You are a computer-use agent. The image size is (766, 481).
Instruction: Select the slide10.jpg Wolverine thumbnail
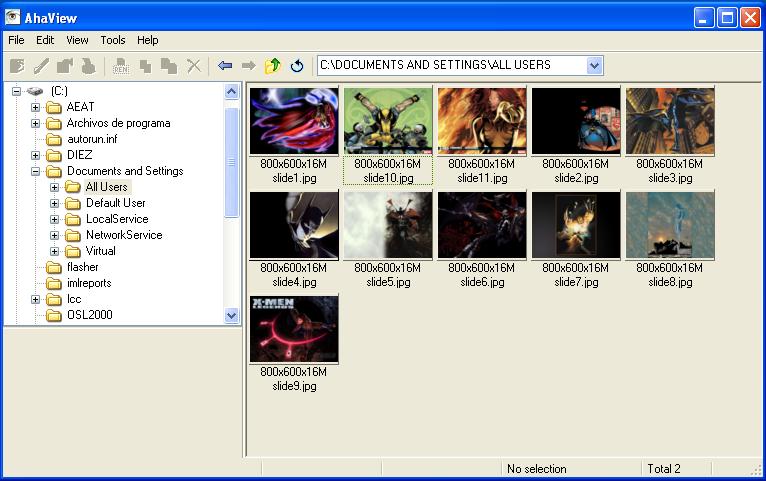point(388,121)
